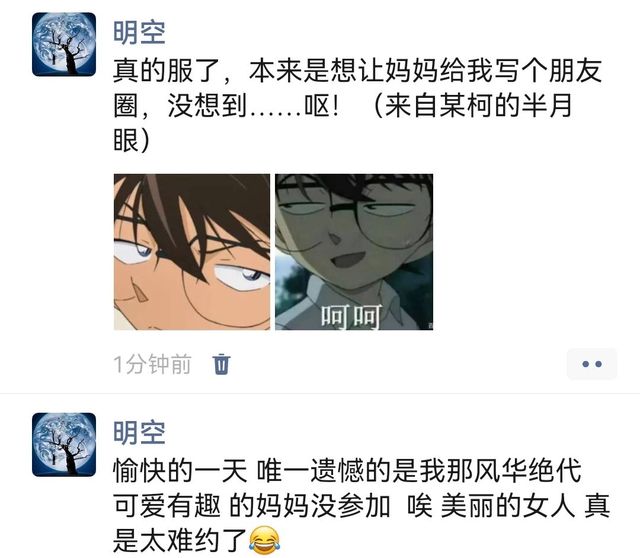The height and width of the screenshot is (558, 640).
Task: Tap the divider line between posts
Action: (320, 393)
